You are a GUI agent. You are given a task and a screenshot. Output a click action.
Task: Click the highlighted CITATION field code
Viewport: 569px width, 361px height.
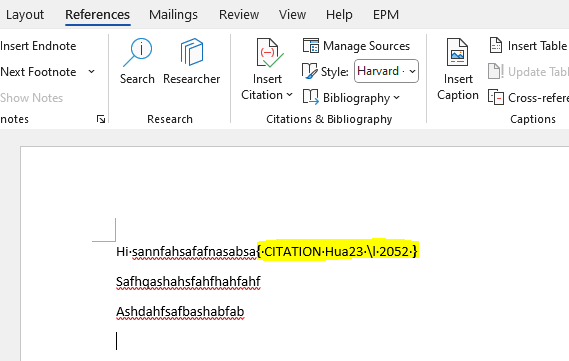coord(337,251)
